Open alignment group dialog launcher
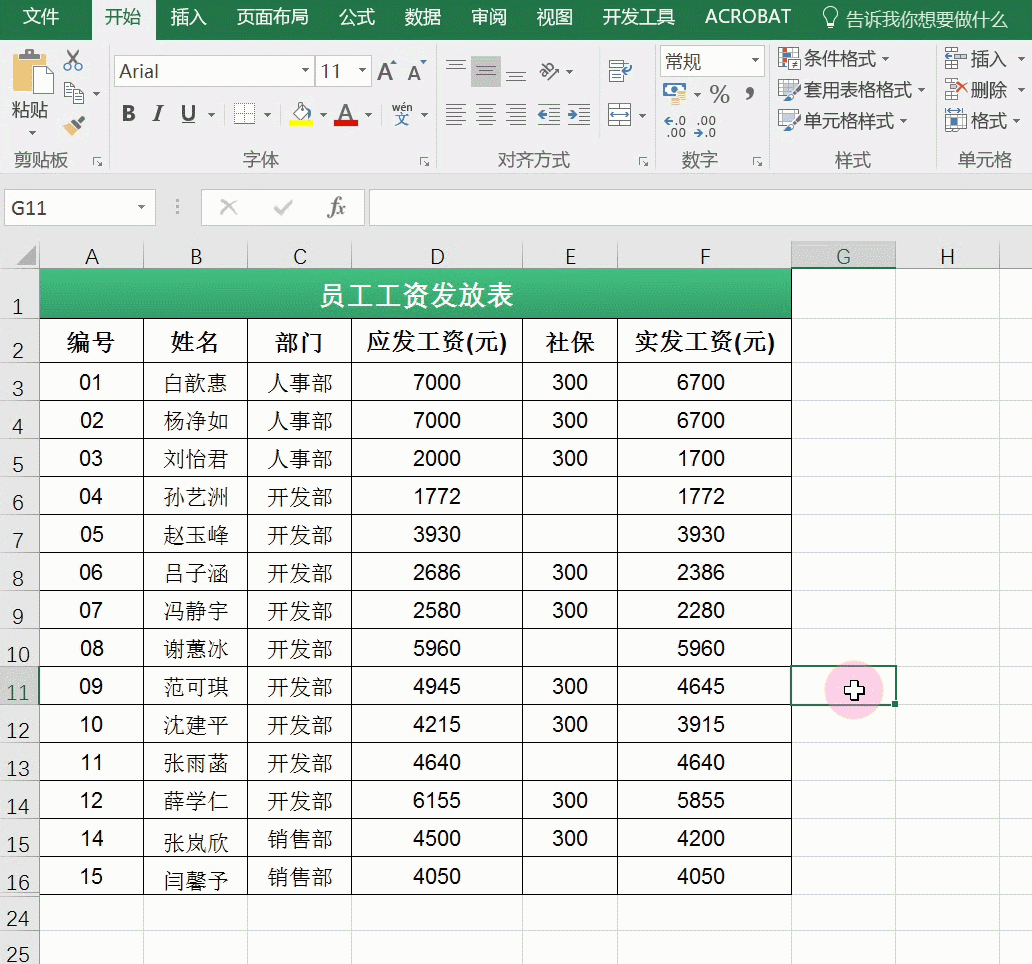This screenshot has width=1032, height=964. pos(643,162)
